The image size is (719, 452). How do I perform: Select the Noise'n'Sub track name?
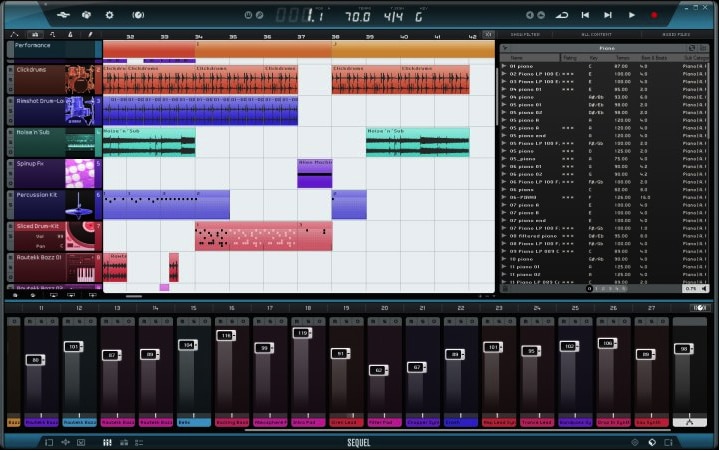[x=33, y=132]
